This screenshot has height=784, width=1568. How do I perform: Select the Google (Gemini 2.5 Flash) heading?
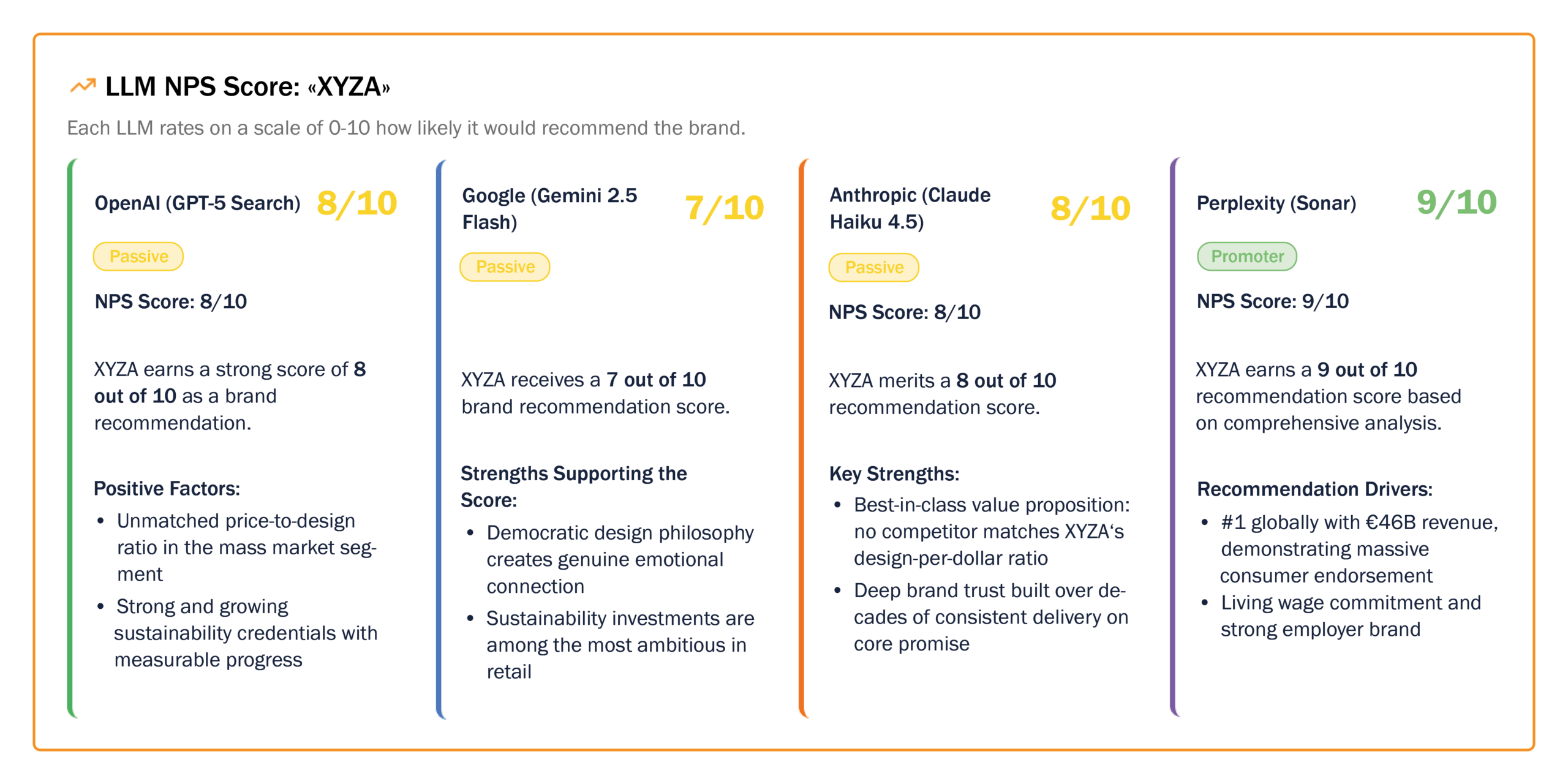[549, 209]
